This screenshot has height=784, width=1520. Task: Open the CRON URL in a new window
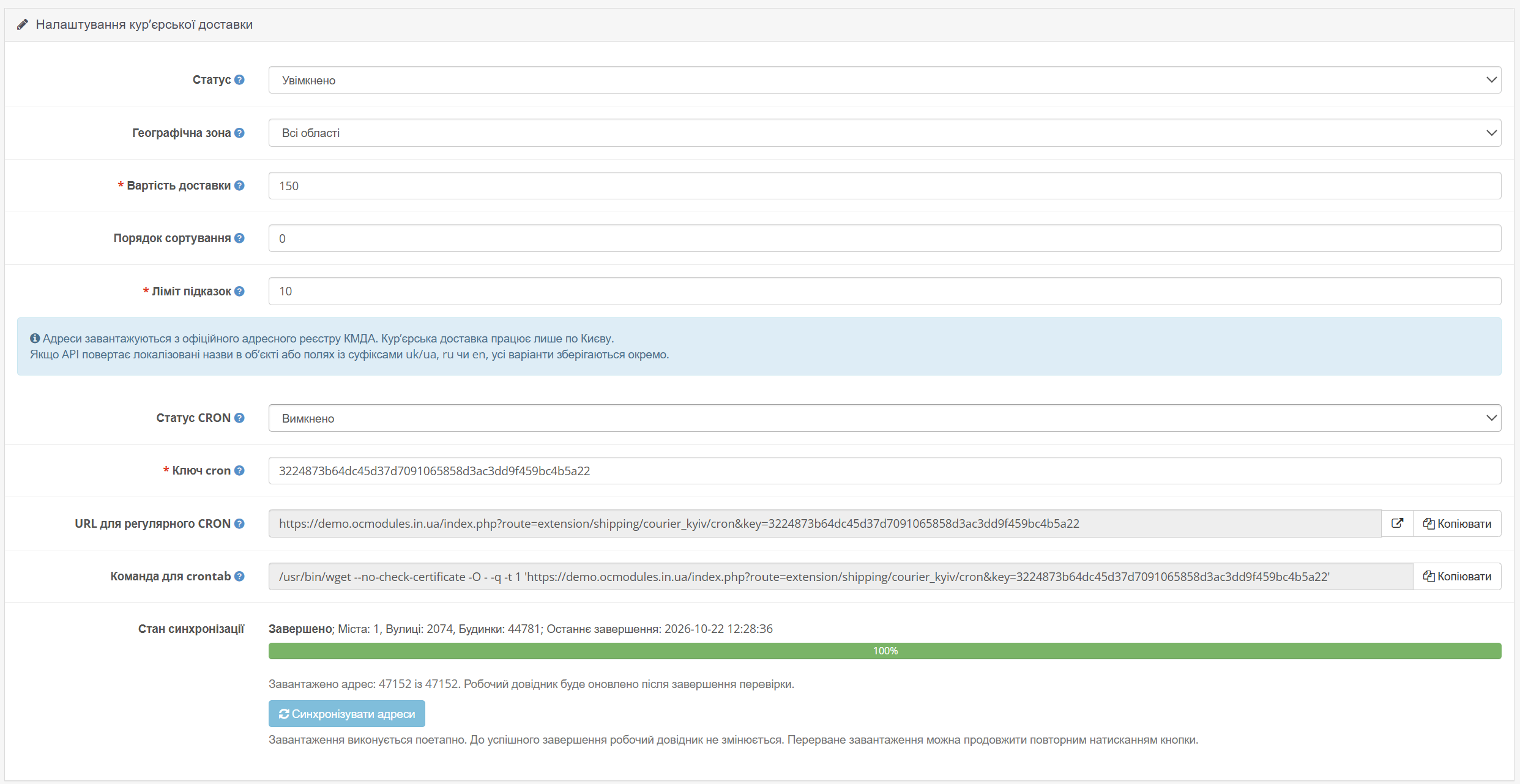click(x=1397, y=523)
